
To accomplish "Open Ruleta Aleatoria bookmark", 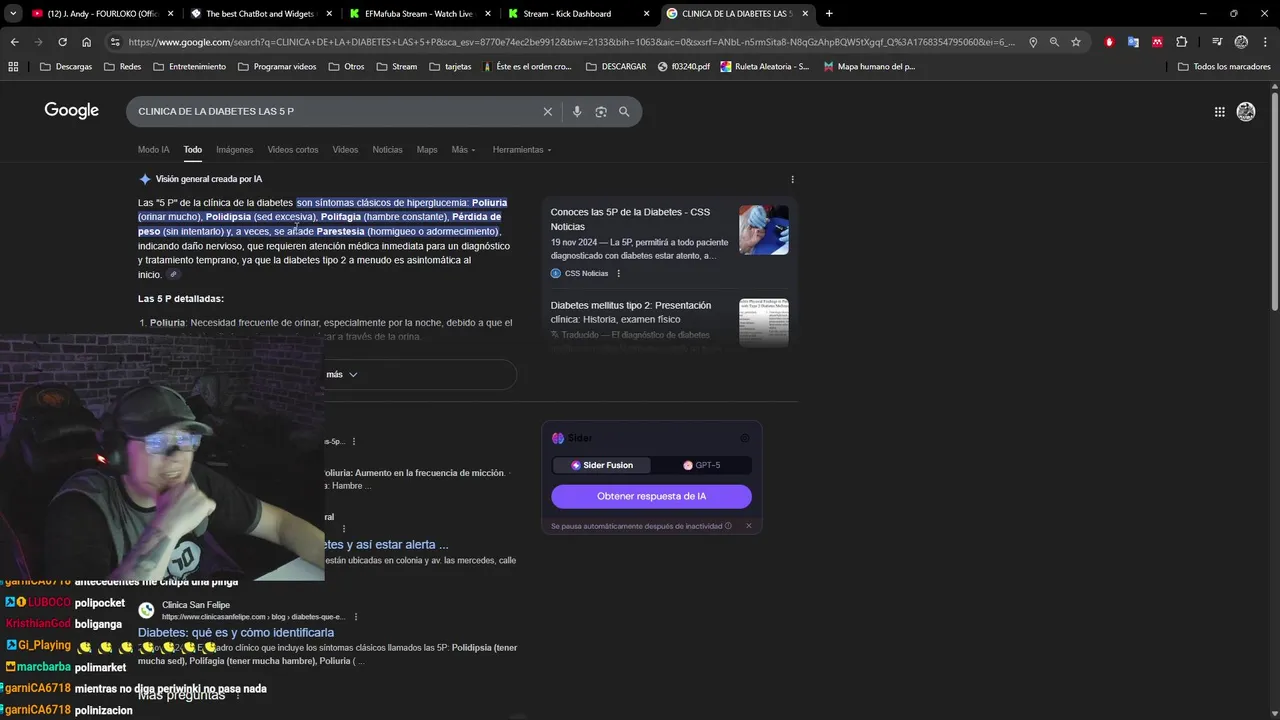I will pos(765,66).
